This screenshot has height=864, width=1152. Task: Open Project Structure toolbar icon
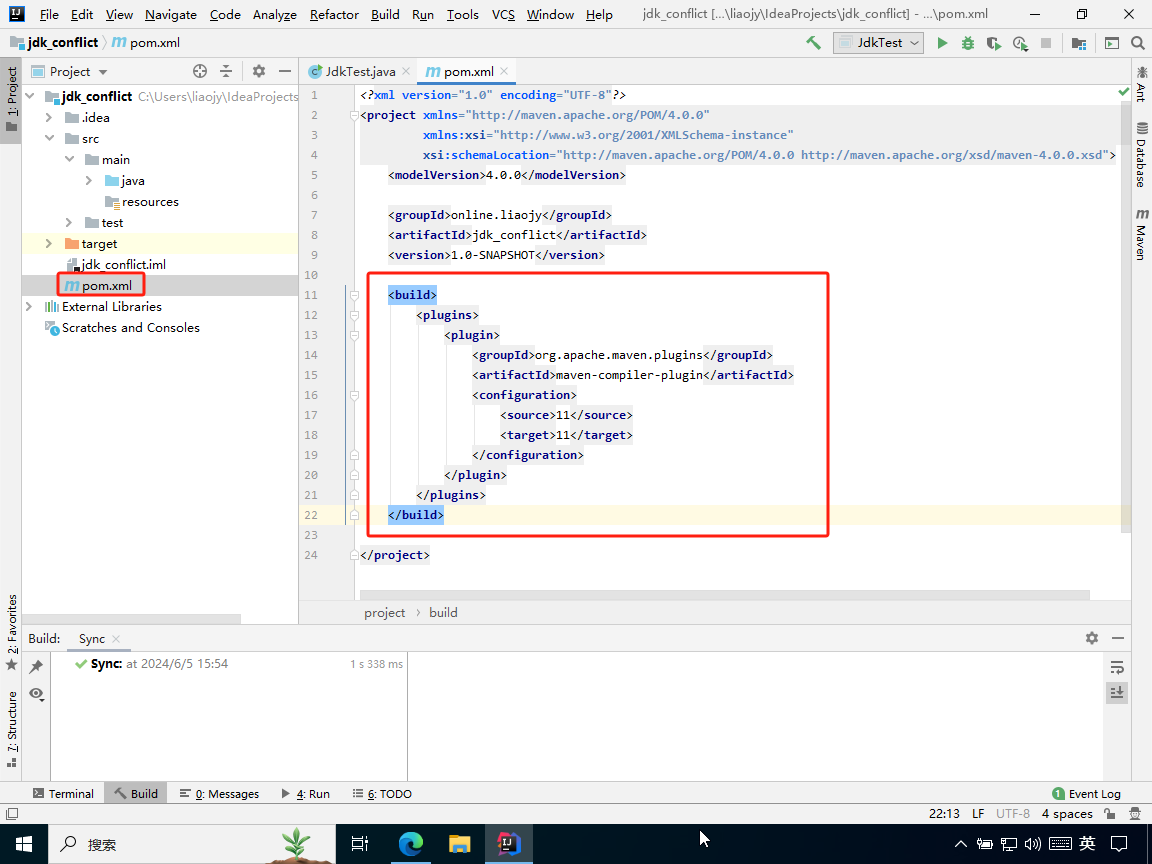coord(1079,43)
